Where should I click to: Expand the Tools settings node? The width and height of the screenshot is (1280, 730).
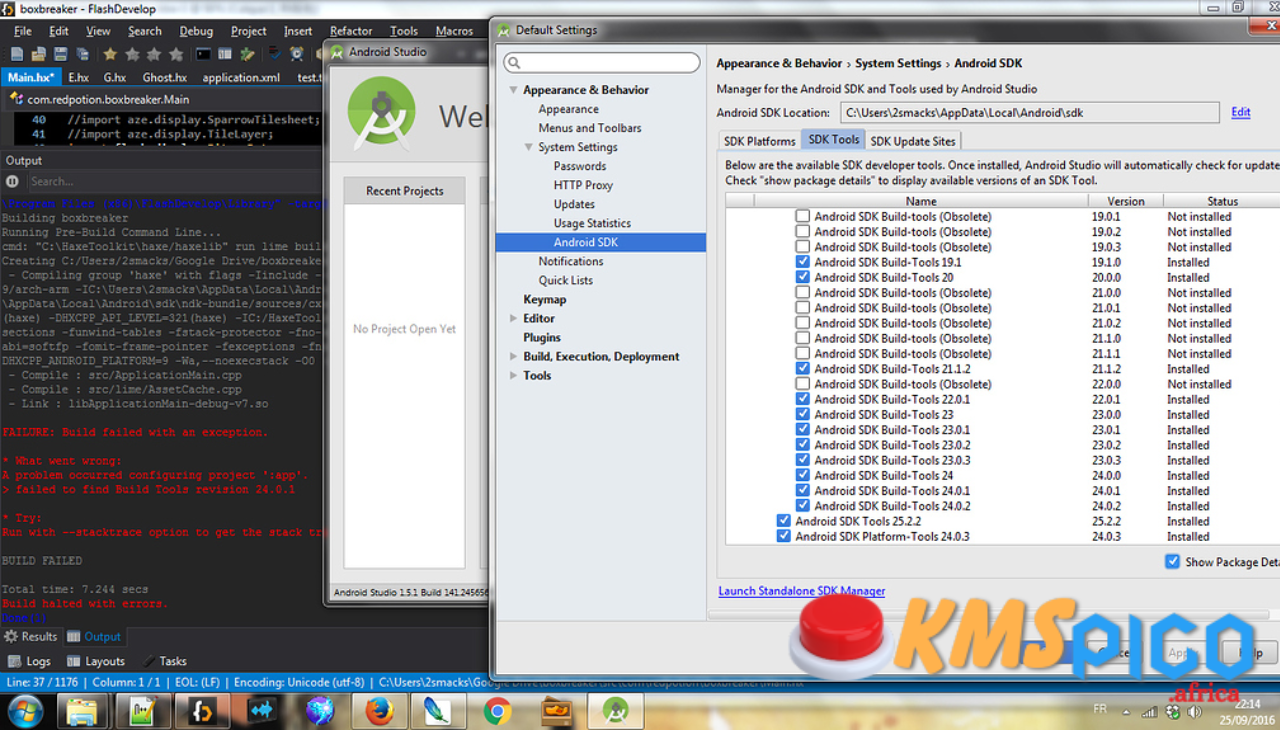pyautogui.click(x=513, y=375)
